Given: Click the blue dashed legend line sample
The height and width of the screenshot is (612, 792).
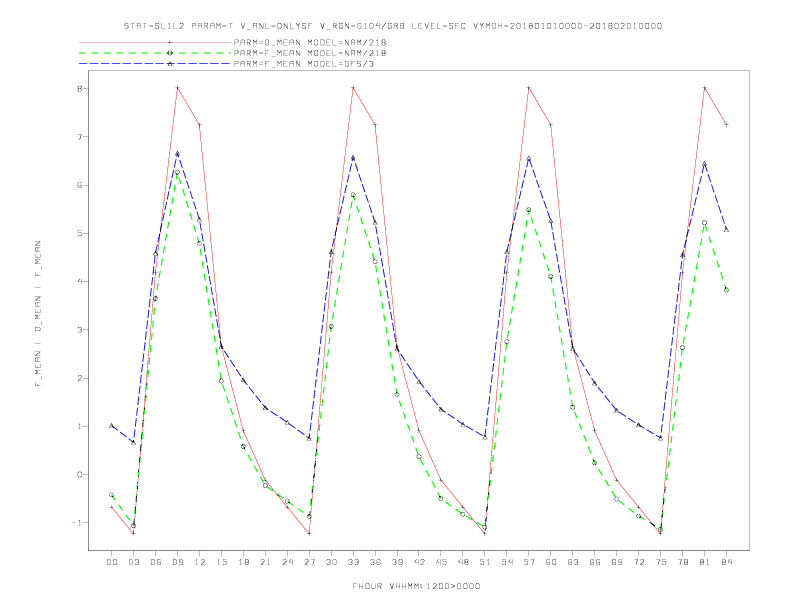Looking at the screenshot, I should tap(155, 64).
